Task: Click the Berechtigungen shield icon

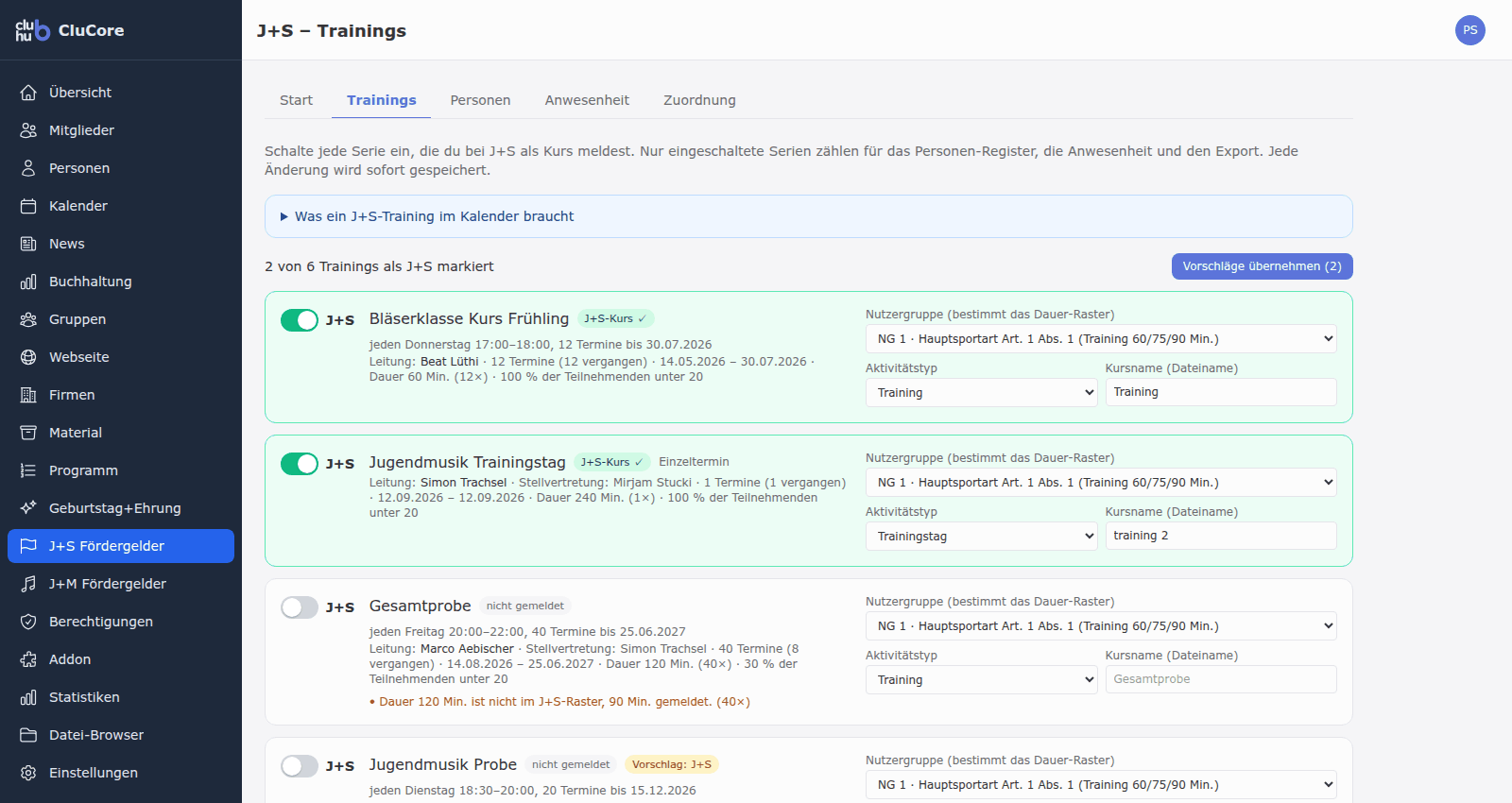Action: [x=28, y=622]
